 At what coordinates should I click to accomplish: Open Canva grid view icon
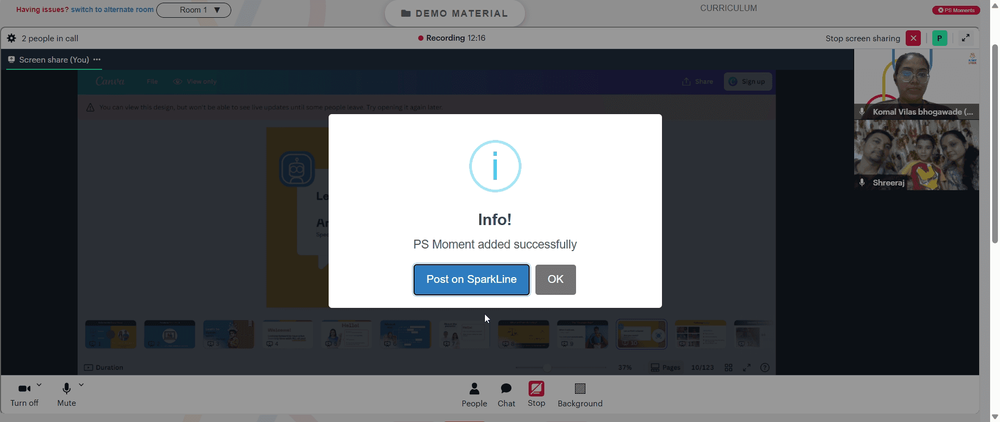coord(728,368)
